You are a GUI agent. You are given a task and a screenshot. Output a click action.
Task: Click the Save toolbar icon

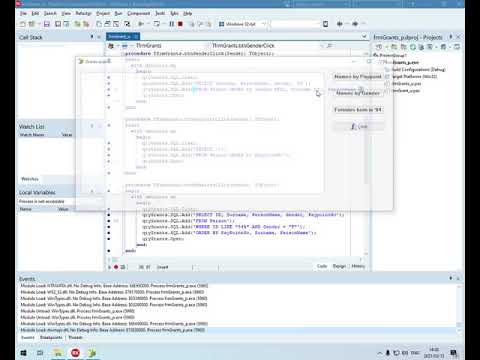[47, 24]
